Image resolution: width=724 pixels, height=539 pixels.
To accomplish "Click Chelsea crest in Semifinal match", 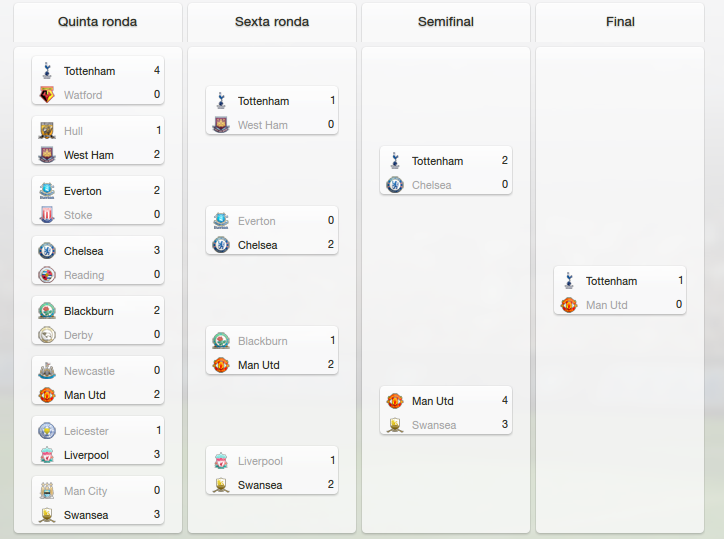I will pos(395,185).
